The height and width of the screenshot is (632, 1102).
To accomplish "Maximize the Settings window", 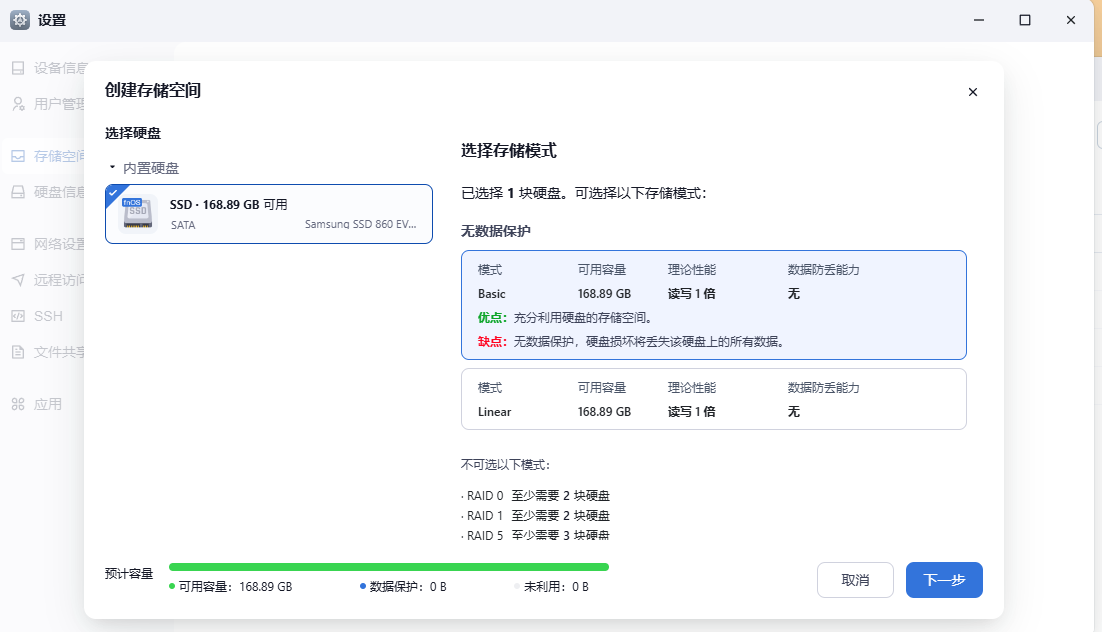I will point(1025,20).
